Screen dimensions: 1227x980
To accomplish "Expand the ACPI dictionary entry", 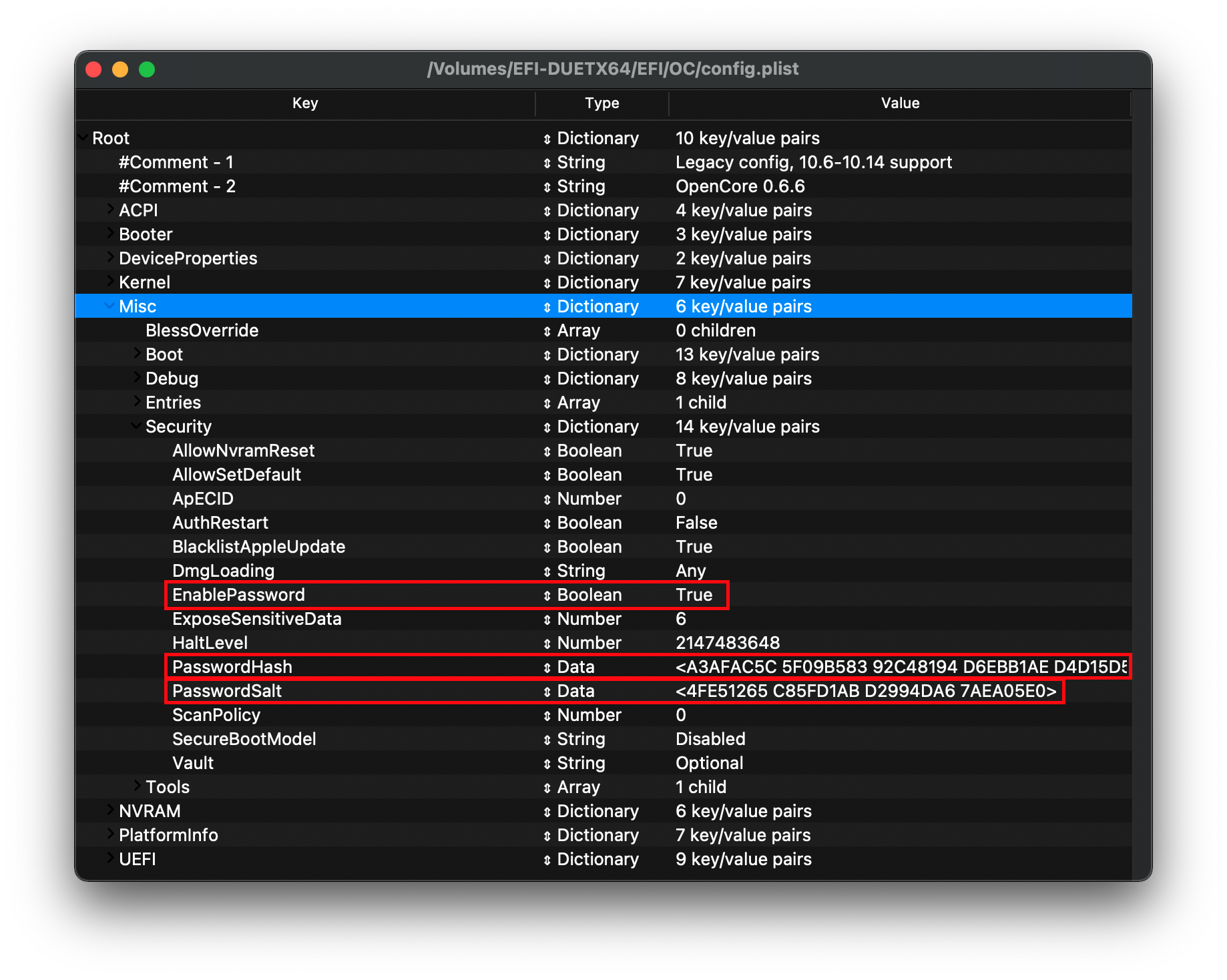I will (109, 210).
